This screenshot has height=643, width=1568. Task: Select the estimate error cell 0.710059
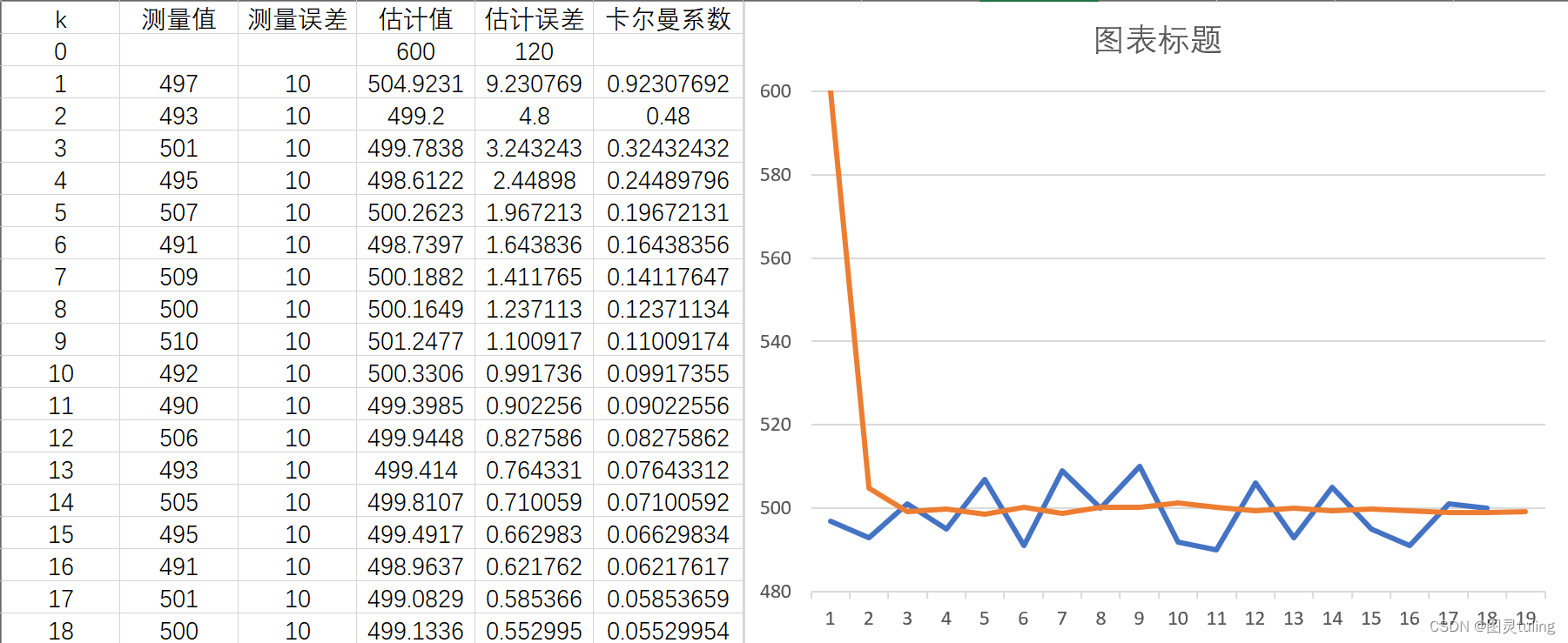click(x=534, y=502)
